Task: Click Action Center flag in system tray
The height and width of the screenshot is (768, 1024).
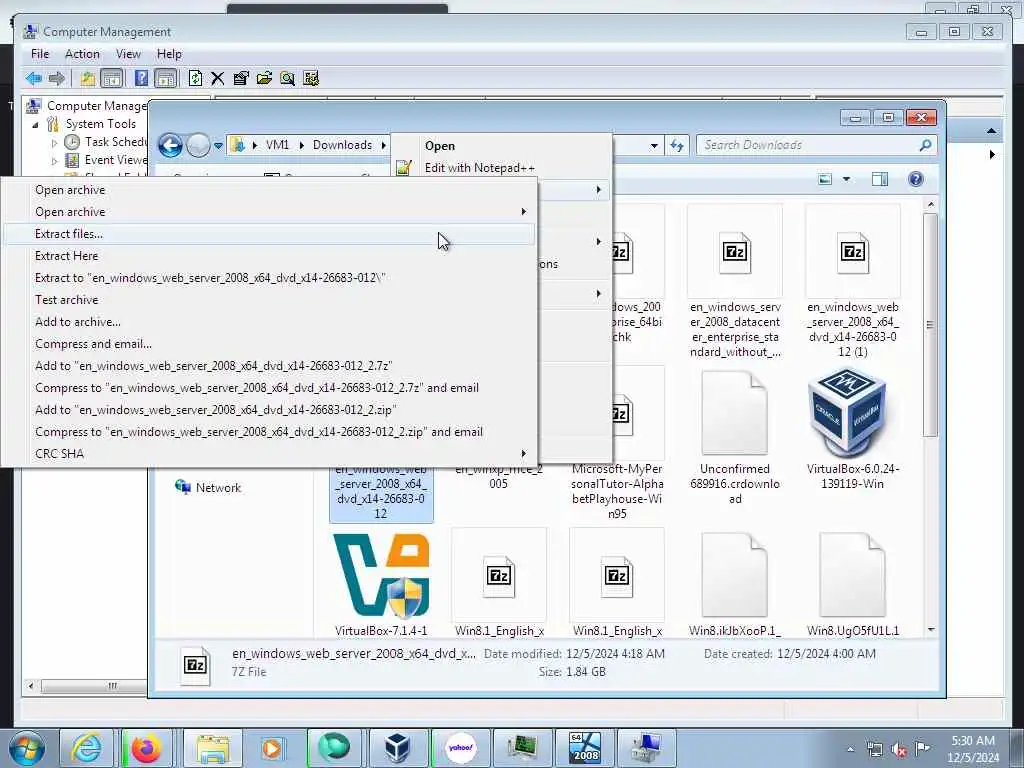Action: 921,748
